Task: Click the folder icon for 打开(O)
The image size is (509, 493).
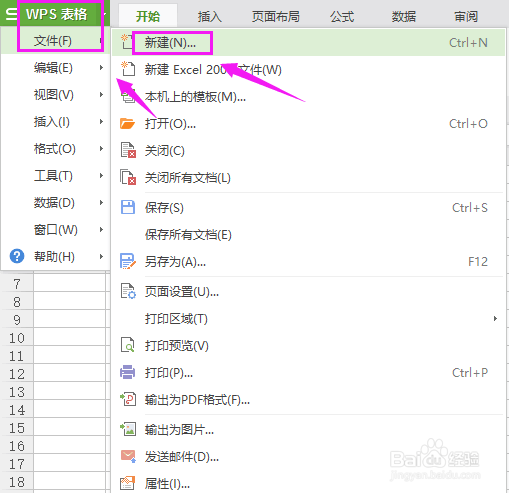Action: [x=127, y=124]
